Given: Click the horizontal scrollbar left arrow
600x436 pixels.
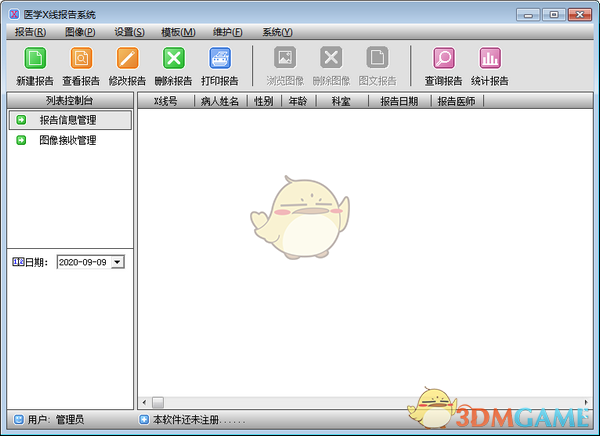Looking at the screenshot, I should pyautogui.click(x=144, y=402).
